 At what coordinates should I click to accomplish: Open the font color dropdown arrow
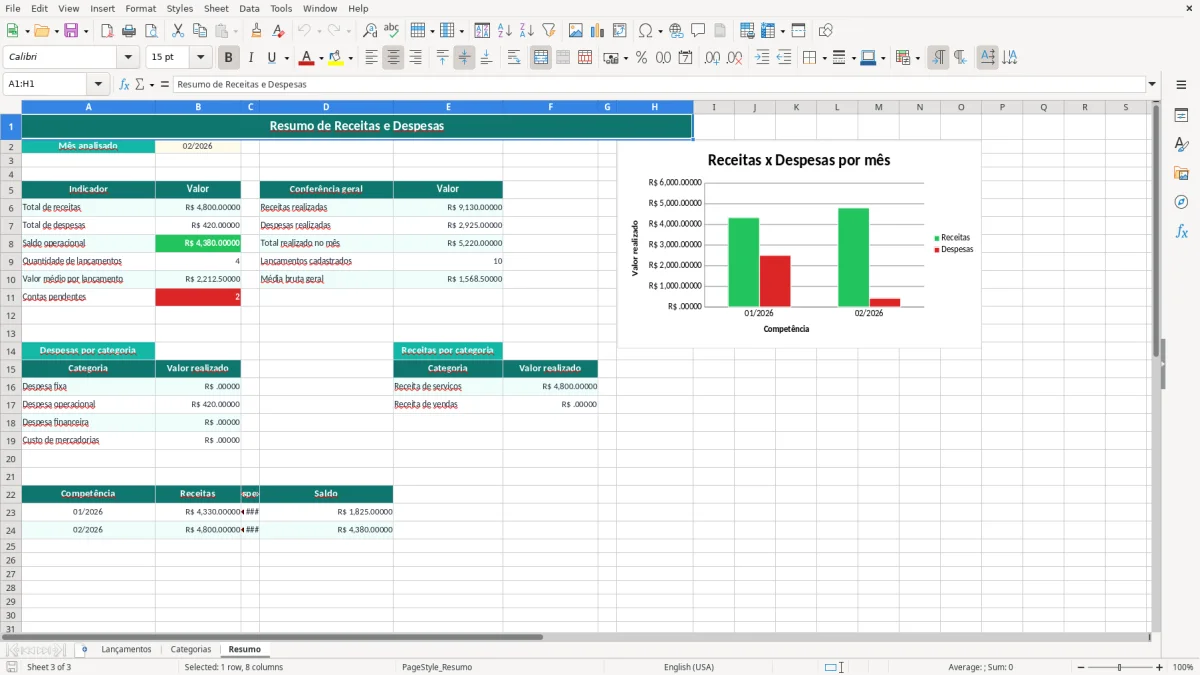click(321, 58)
